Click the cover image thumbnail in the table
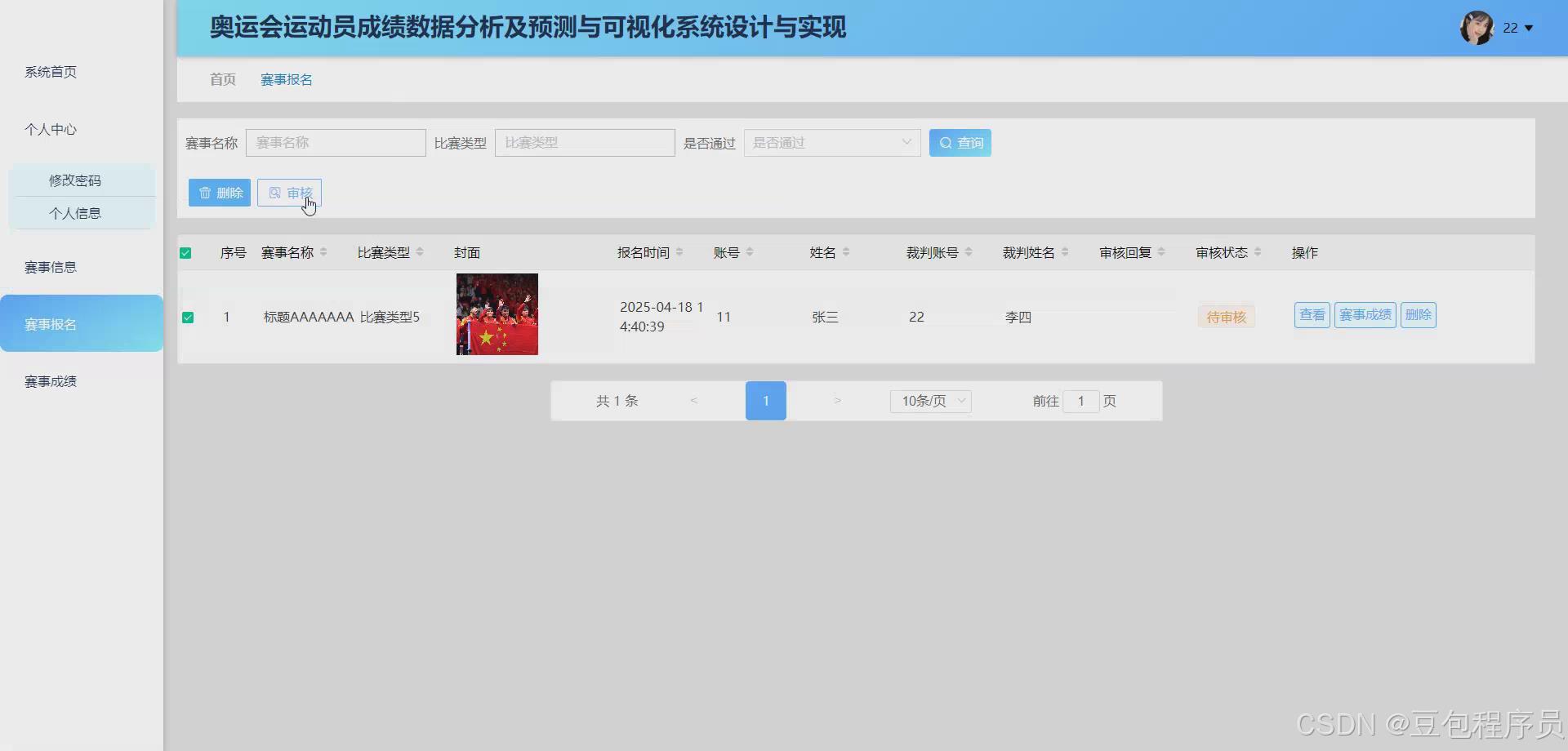The image size is (1568, 751). tap(496, 314)
